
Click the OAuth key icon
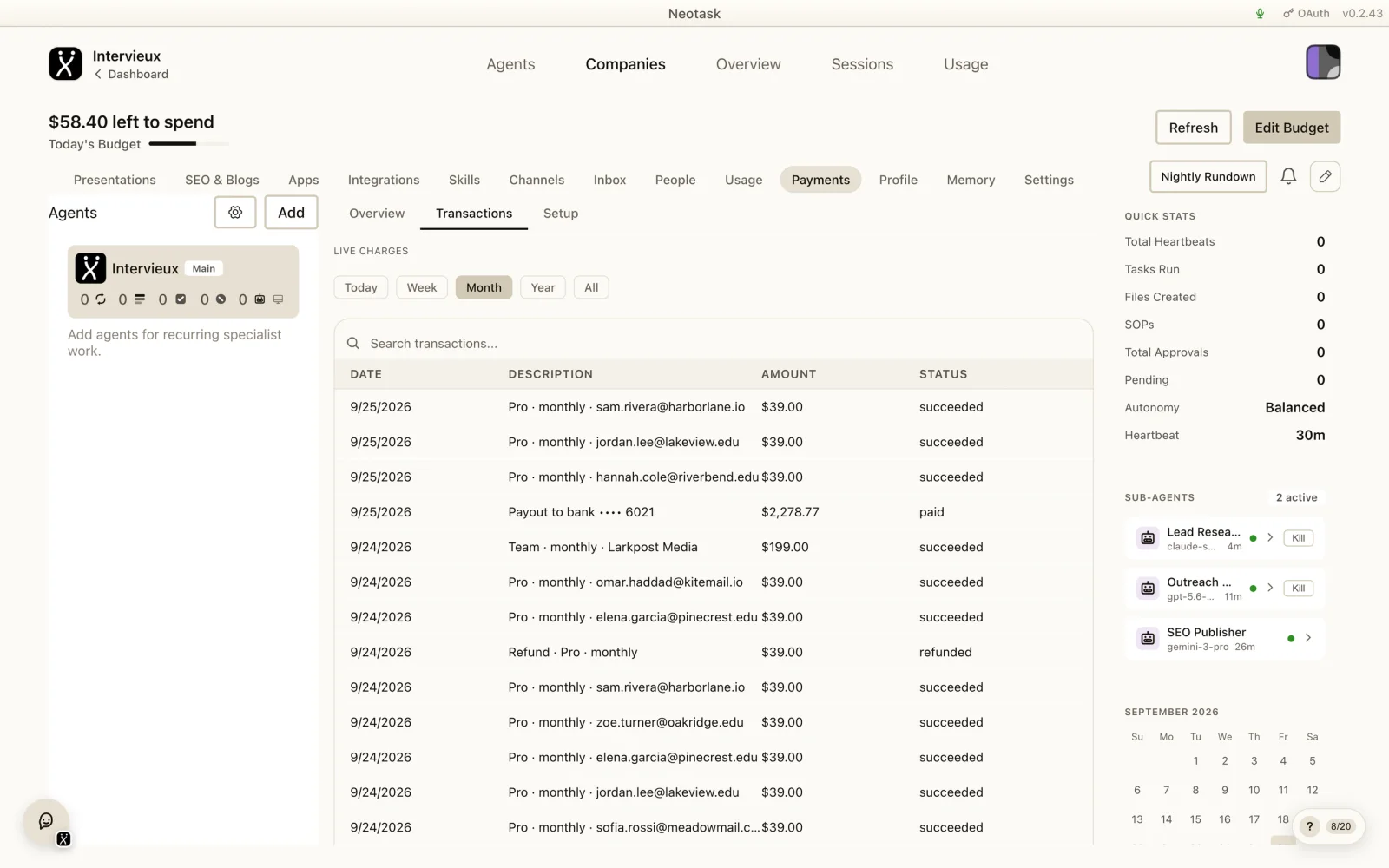pos(1288,13)
